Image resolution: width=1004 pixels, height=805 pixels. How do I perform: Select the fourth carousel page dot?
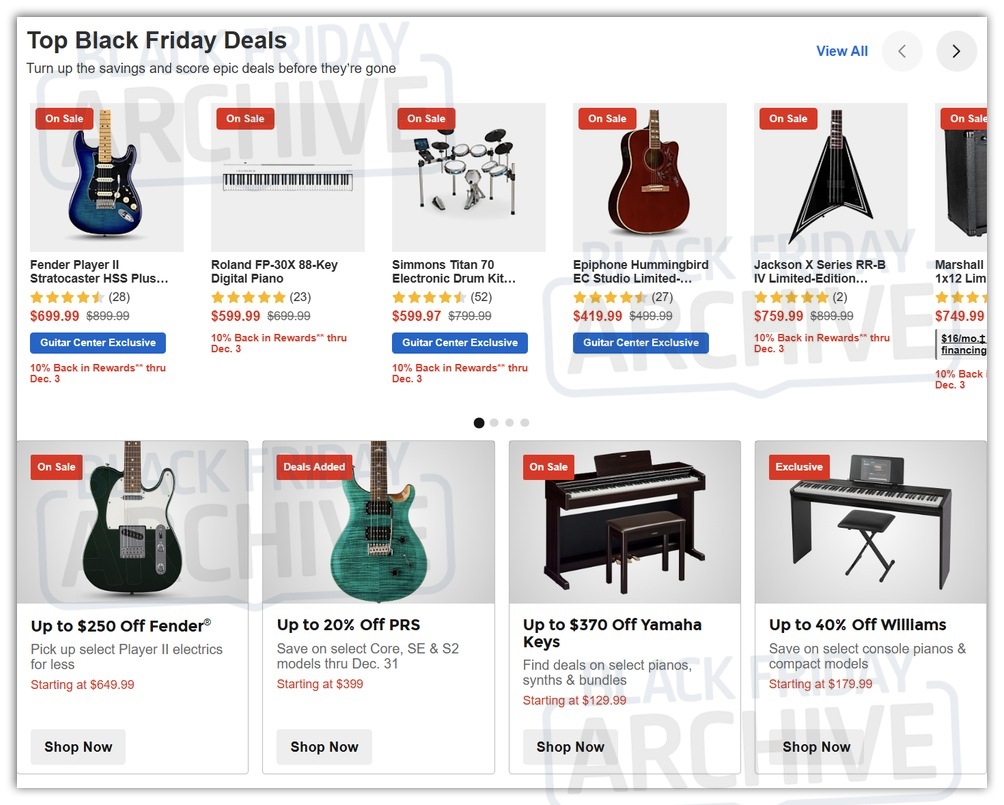click(525, 423)
